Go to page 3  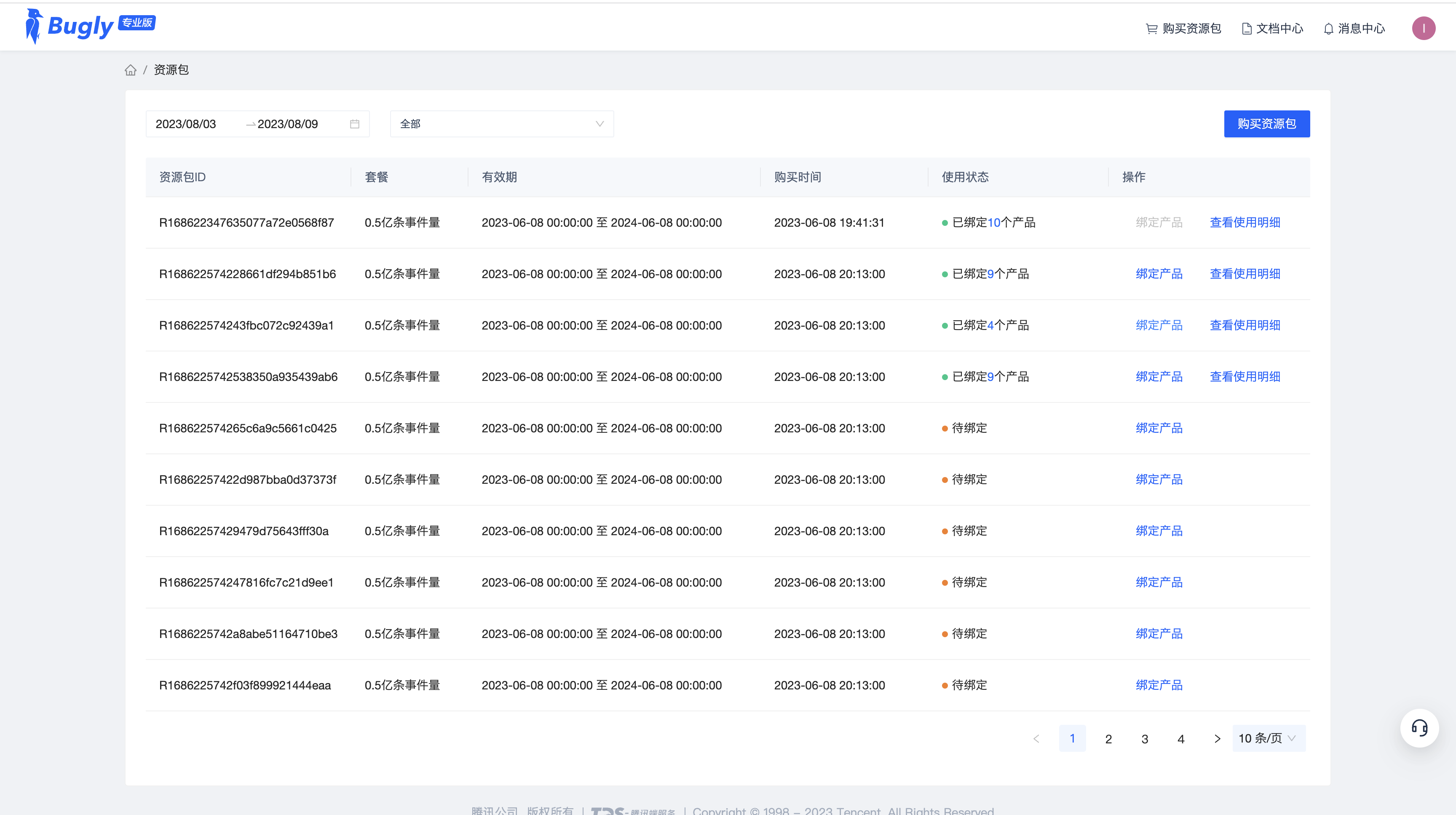pyautogui.click(x=1145, y=739)
